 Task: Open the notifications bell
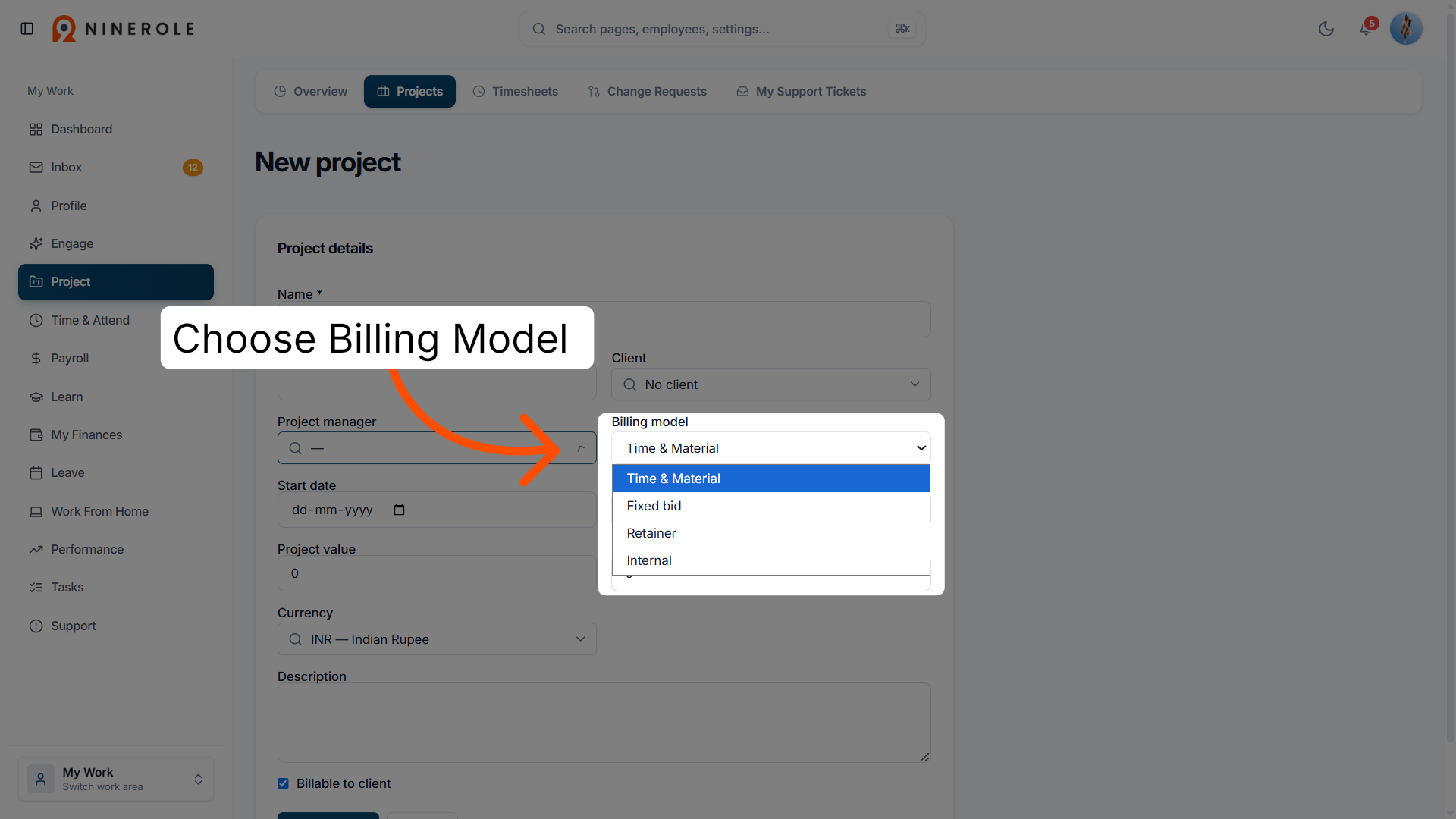click(1366, 29)
